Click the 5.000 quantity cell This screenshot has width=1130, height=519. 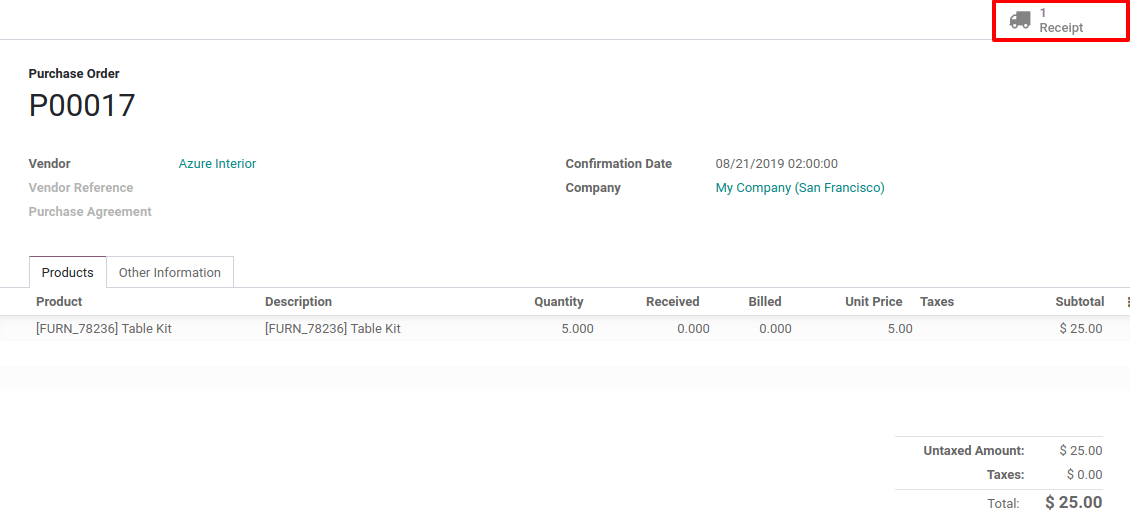pos(576,328)
